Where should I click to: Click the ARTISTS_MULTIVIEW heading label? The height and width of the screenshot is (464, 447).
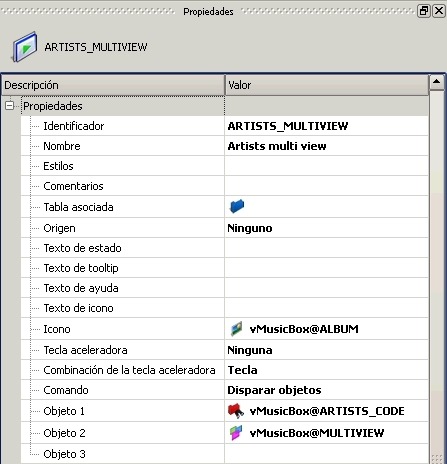click(96, 47)
